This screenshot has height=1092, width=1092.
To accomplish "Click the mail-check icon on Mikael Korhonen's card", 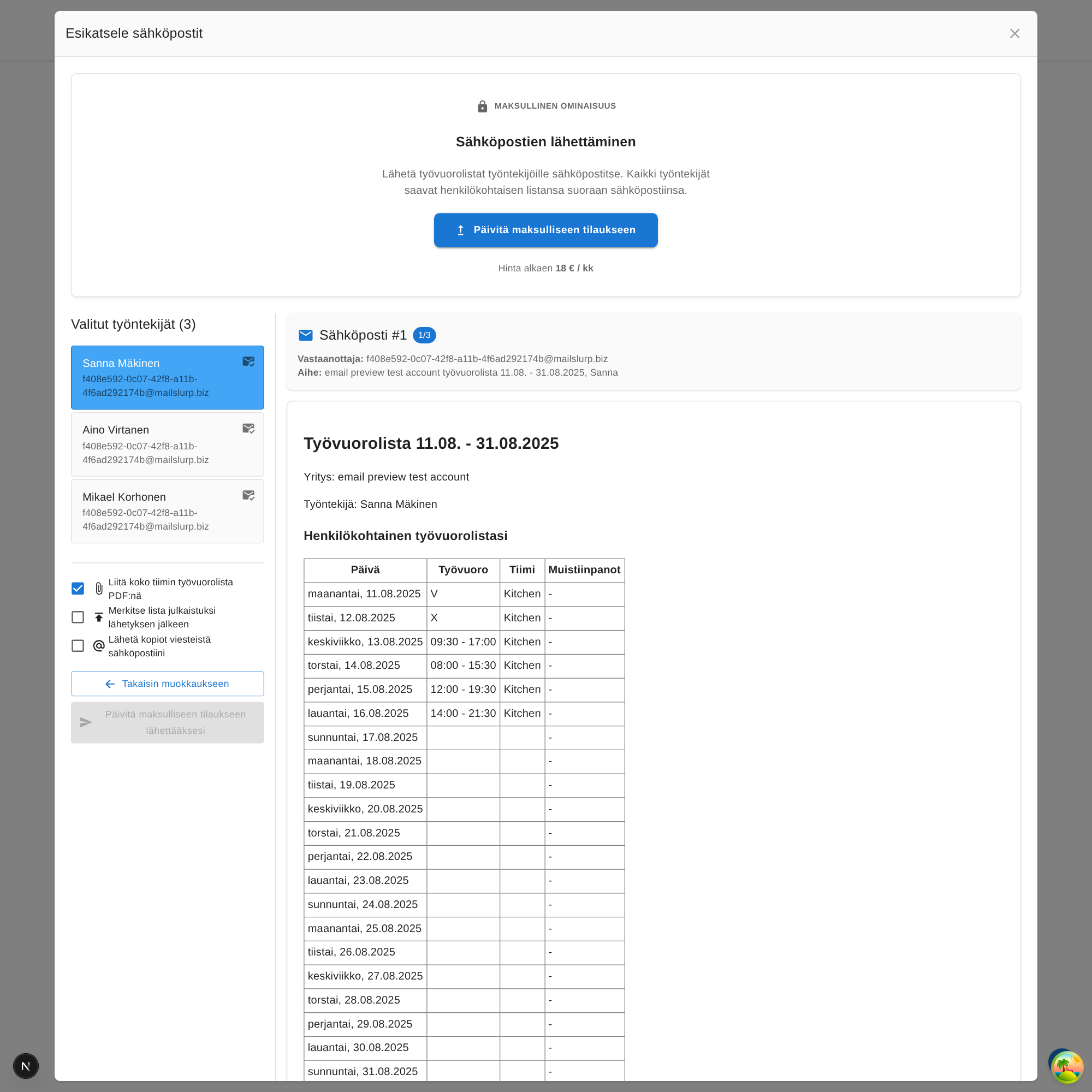I will point(248,495).
